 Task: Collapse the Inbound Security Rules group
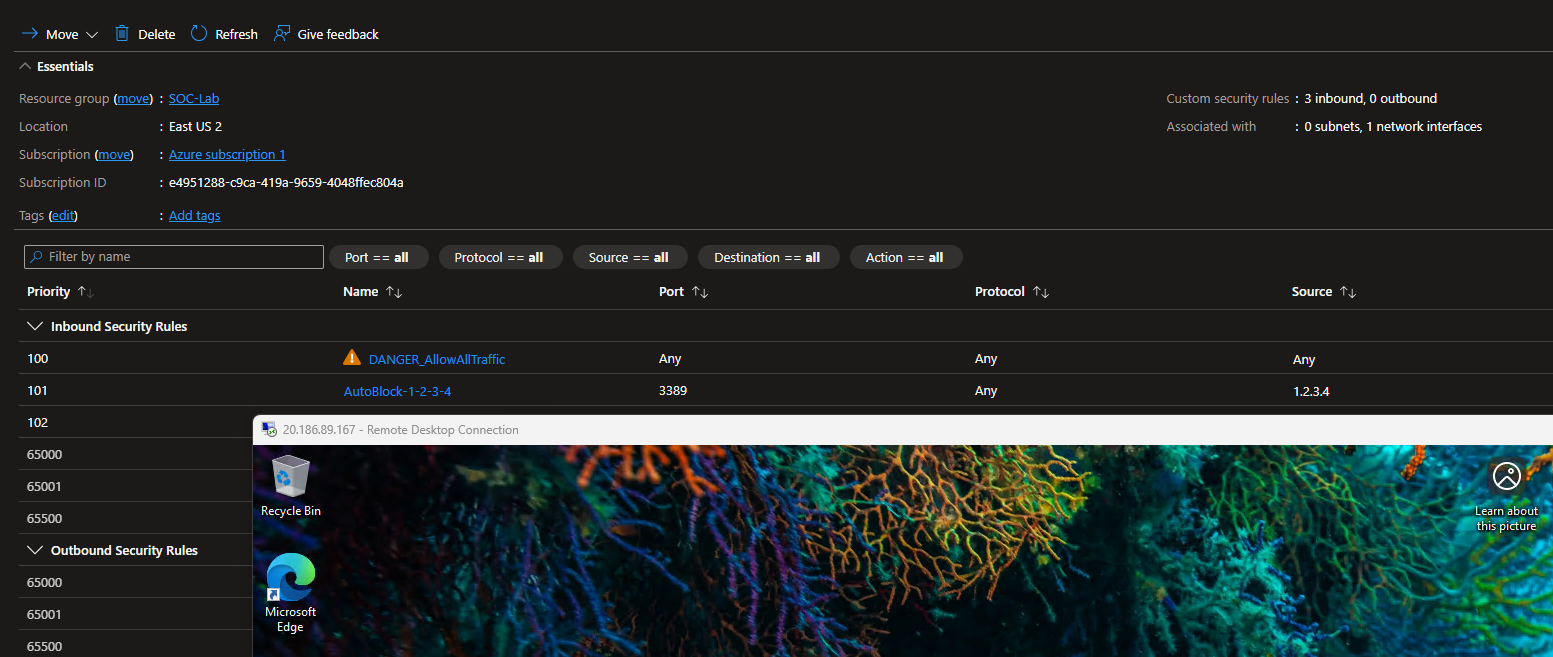pos(36,326)
